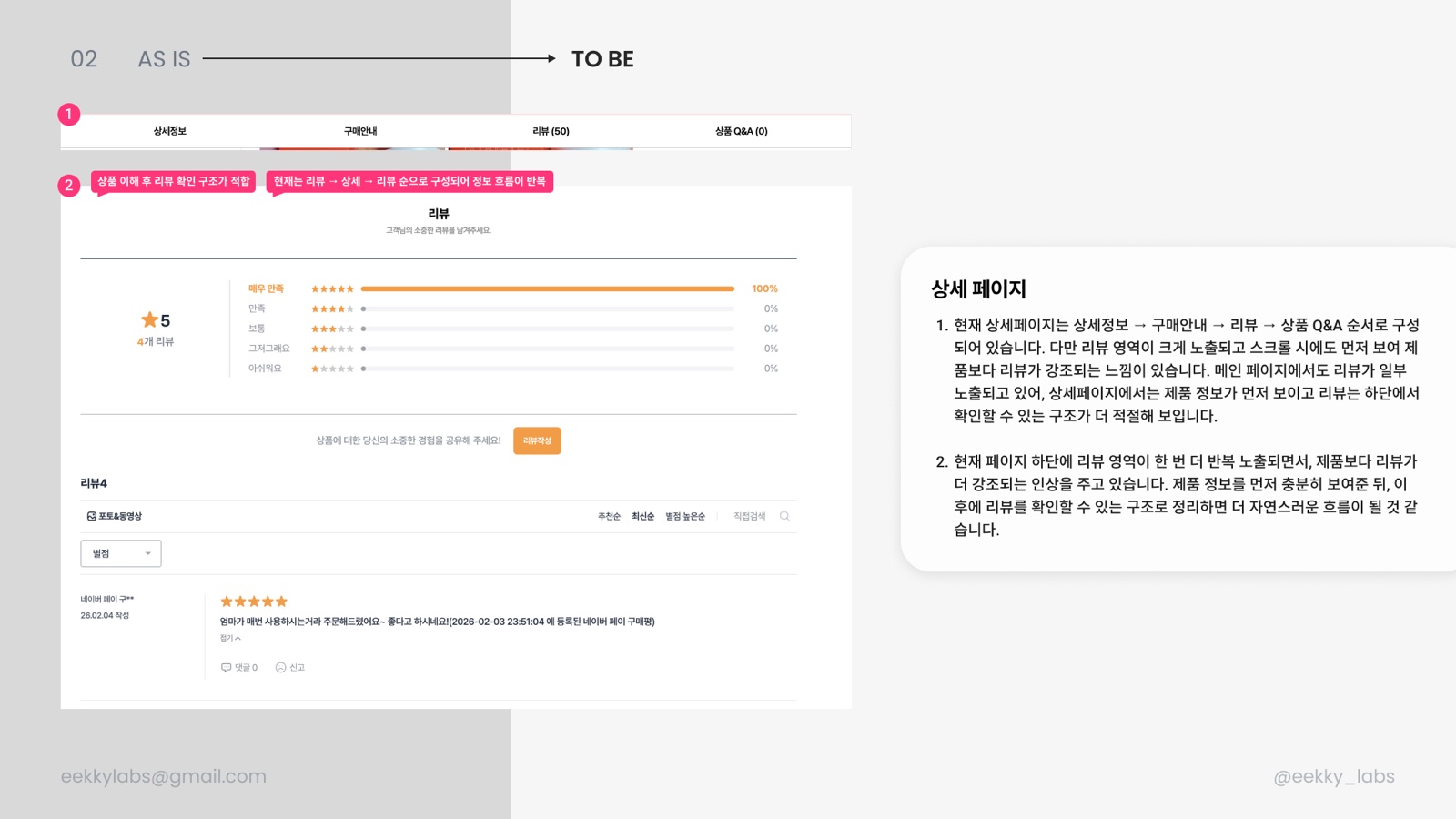Viewport: 1456px width, 819px height.
Task: Click the orange 리뷰작성 button
Action: tap(537, 440)
